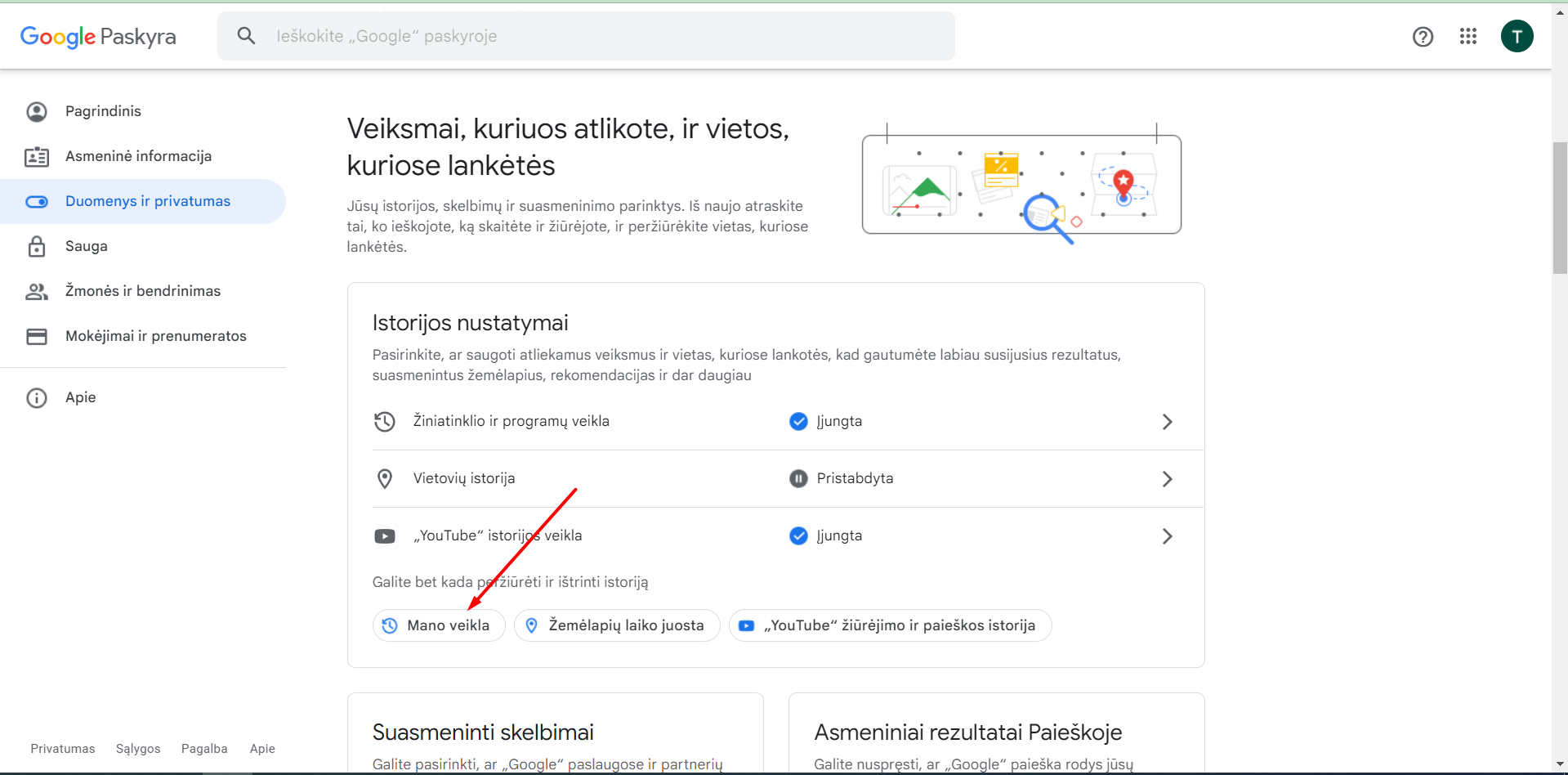Click the Pristabdyta status text
Image resolution: width=1568 pixels, height=775 pixels.
click(x=855, y=478)
